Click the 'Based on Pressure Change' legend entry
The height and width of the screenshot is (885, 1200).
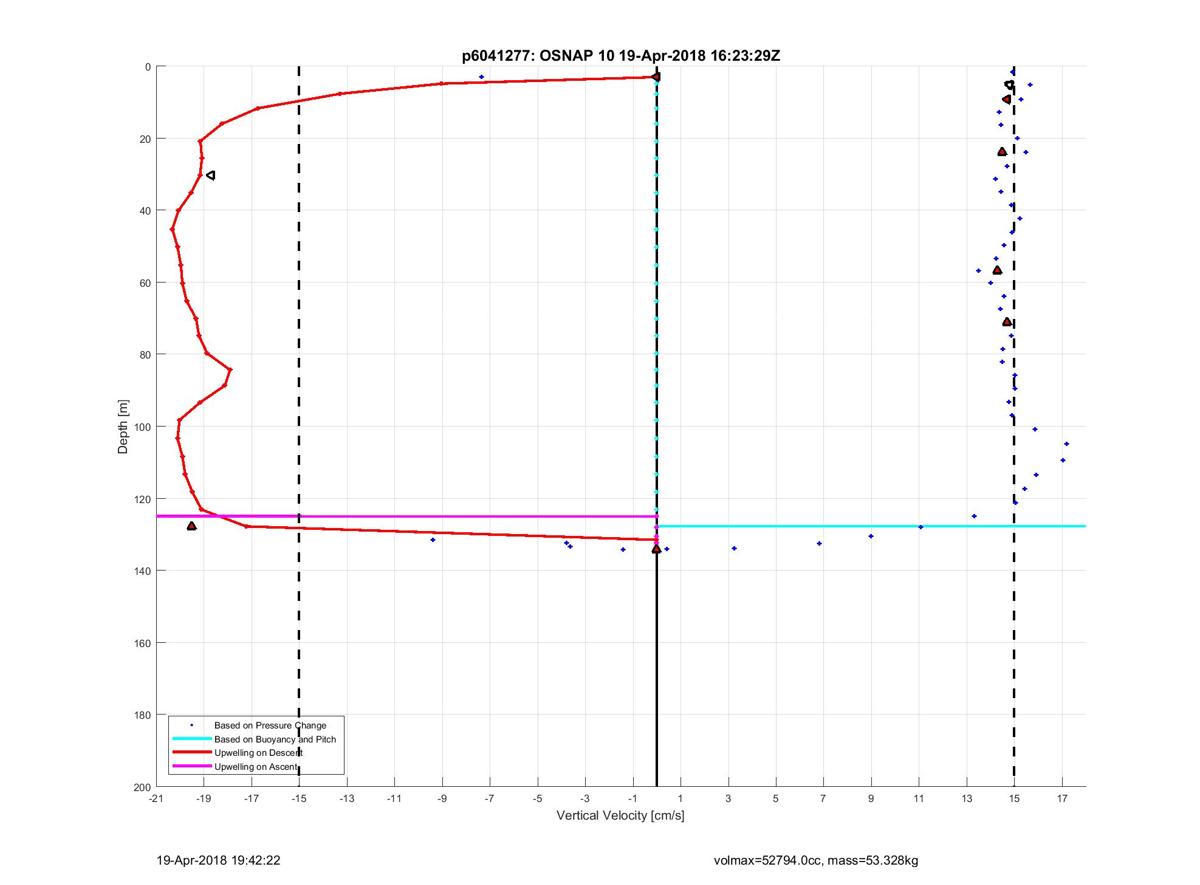pyautogui.click(x=270, y=725)
